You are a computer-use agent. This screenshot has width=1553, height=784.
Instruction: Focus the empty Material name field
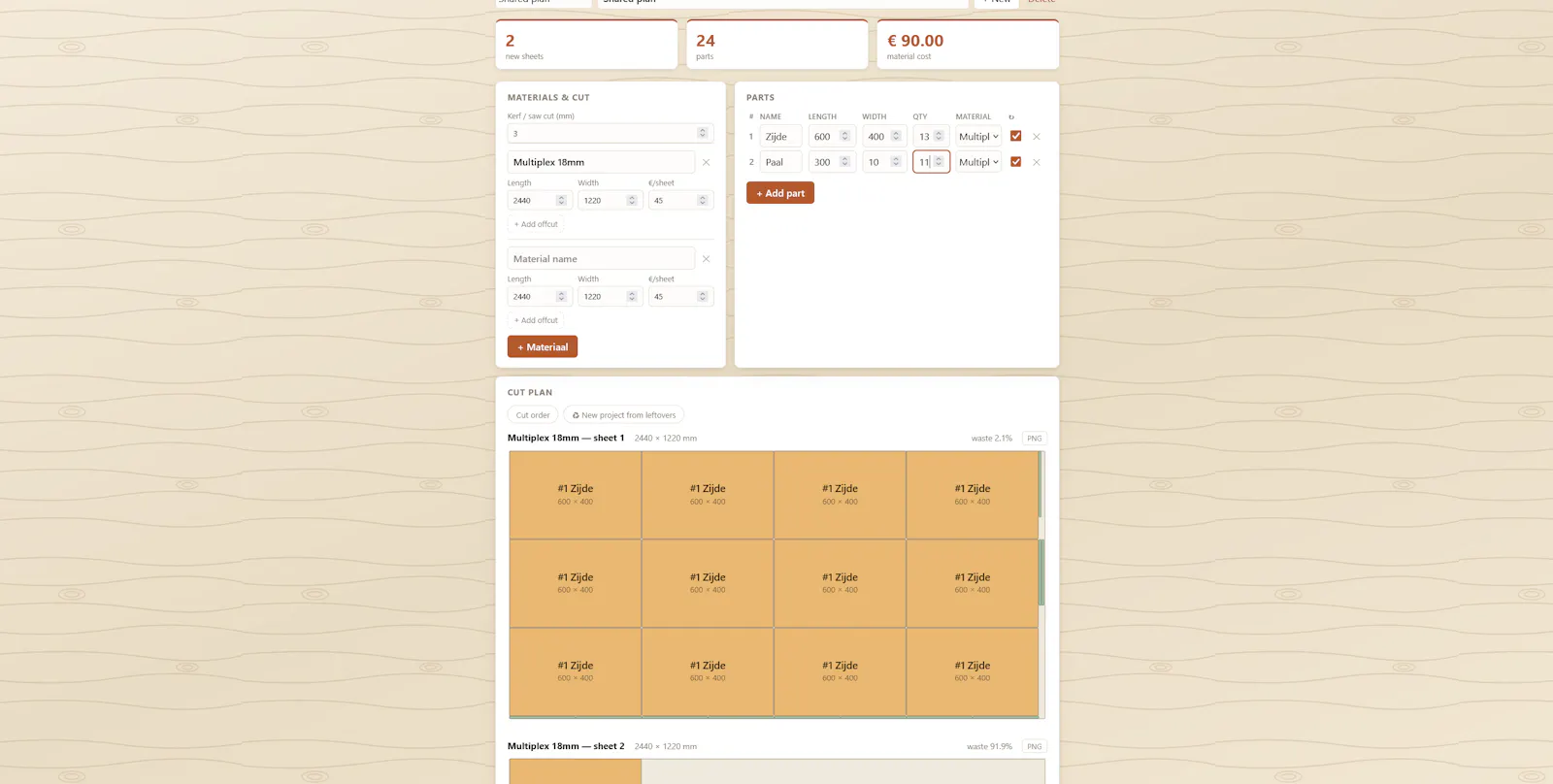point(601,258)
